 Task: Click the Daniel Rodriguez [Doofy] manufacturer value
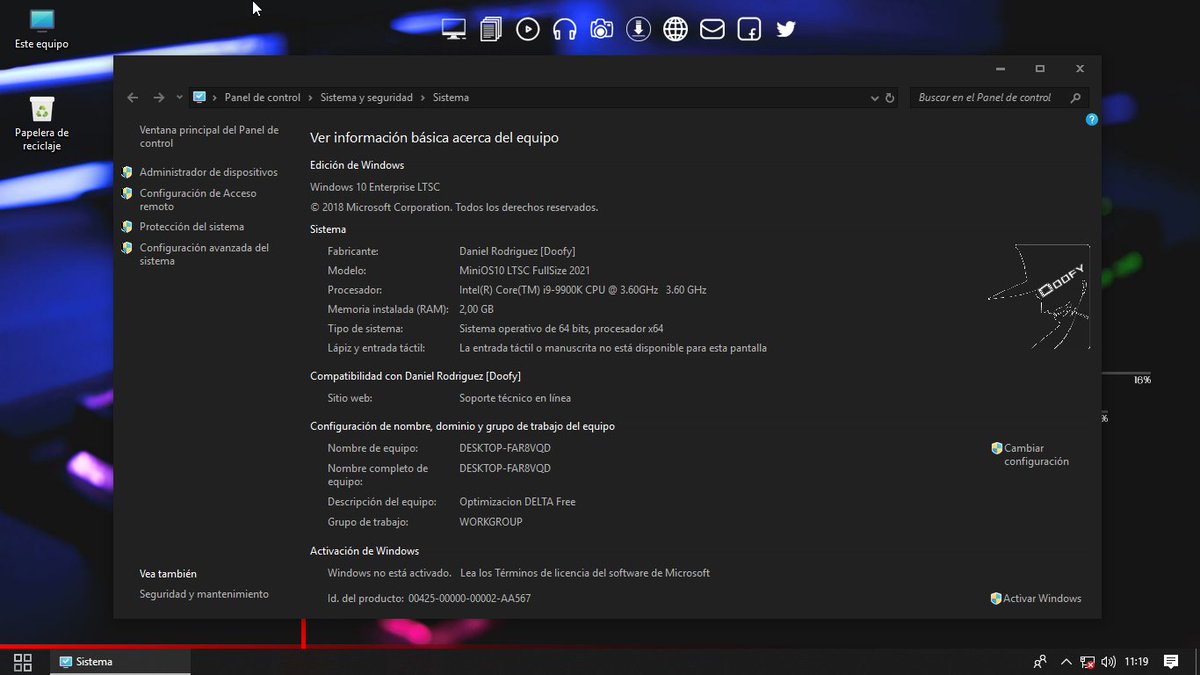pos(517,251)
